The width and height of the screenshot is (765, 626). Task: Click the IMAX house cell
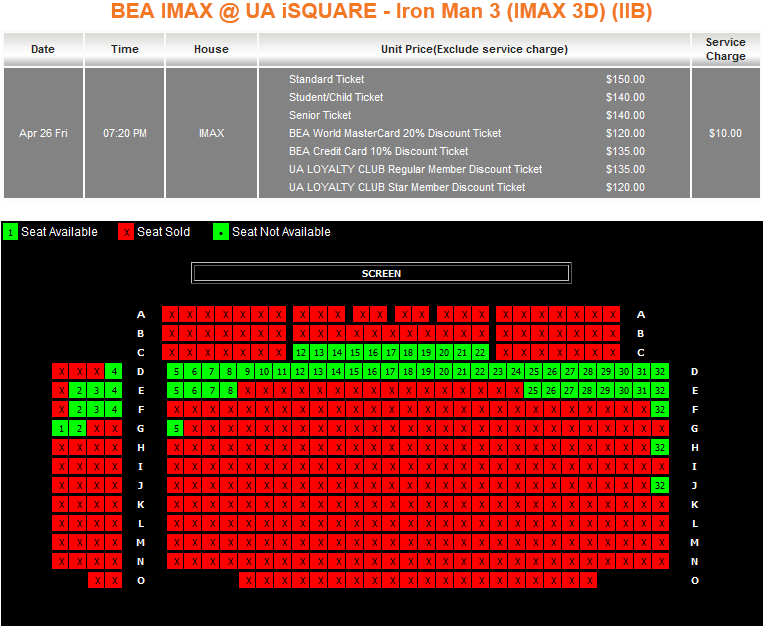tap(211, 133)
